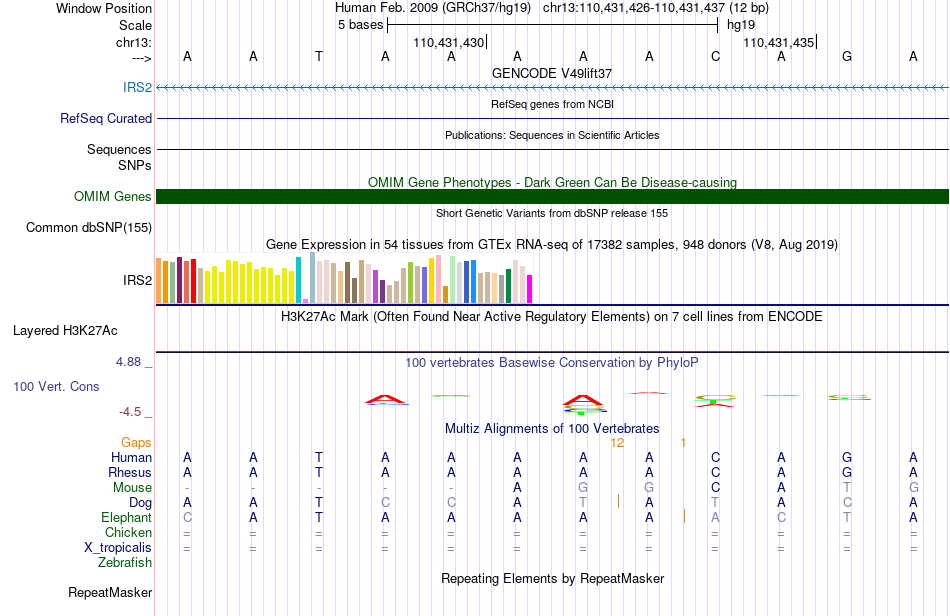Click the Zebrafish species label
Screen dimensions: 950x616
pyautogui.click(x=125, y=563)
